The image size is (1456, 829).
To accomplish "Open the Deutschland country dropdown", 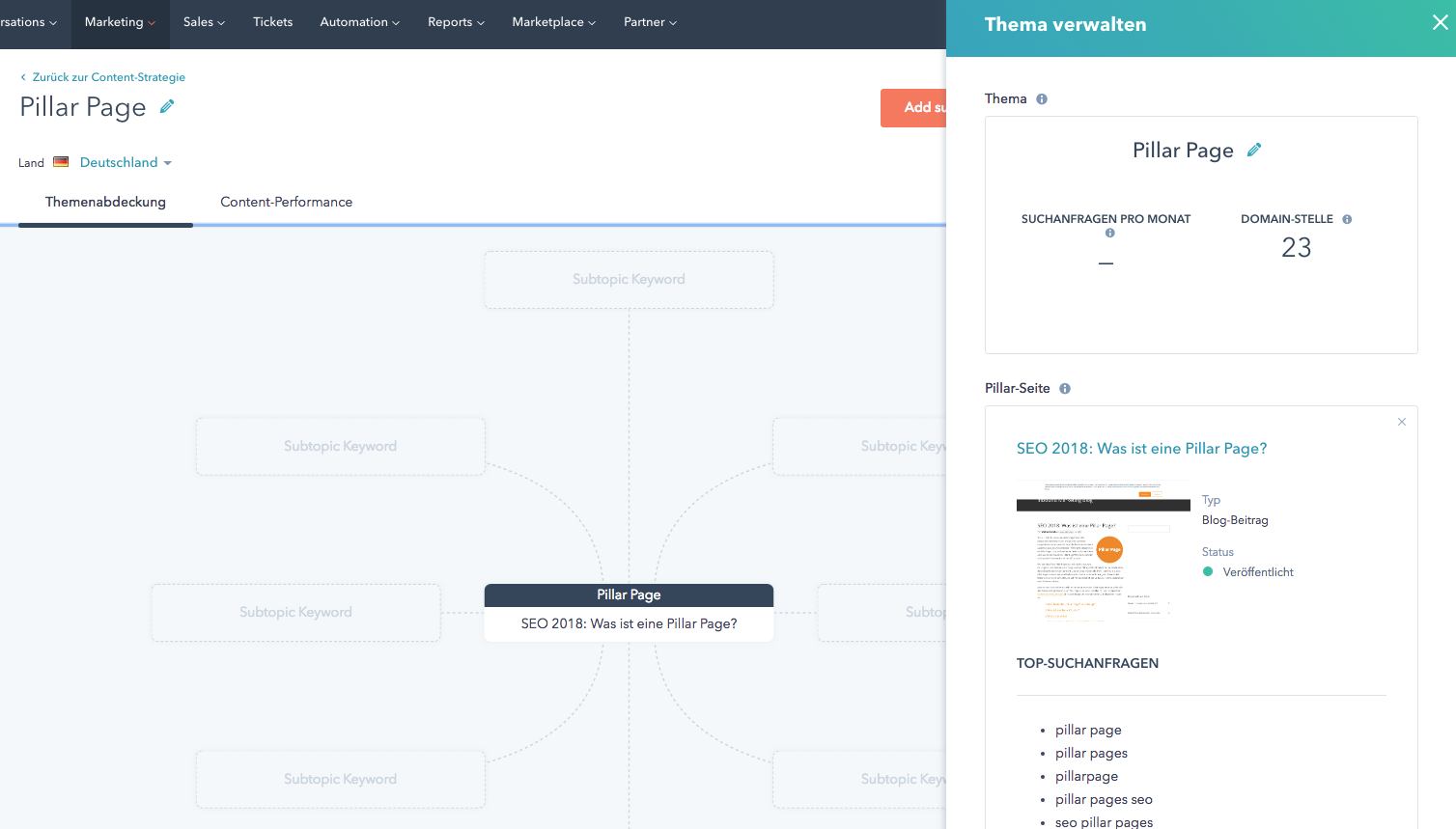I will [x=126, y=162].
